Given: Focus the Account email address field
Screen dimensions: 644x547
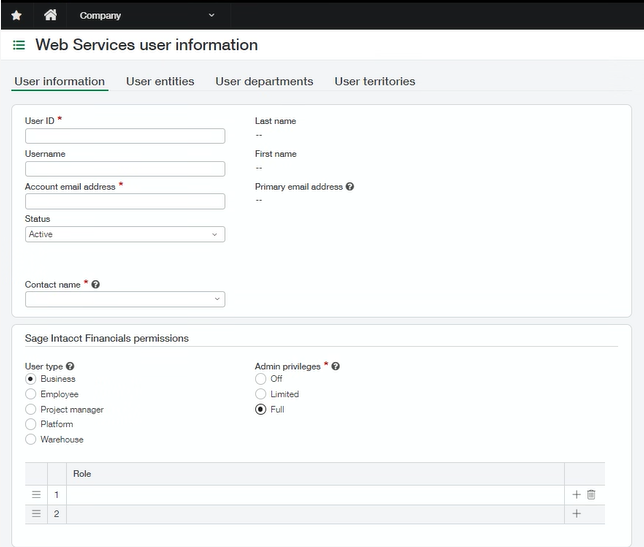Looking at the screenshot, I should point(125,202).
